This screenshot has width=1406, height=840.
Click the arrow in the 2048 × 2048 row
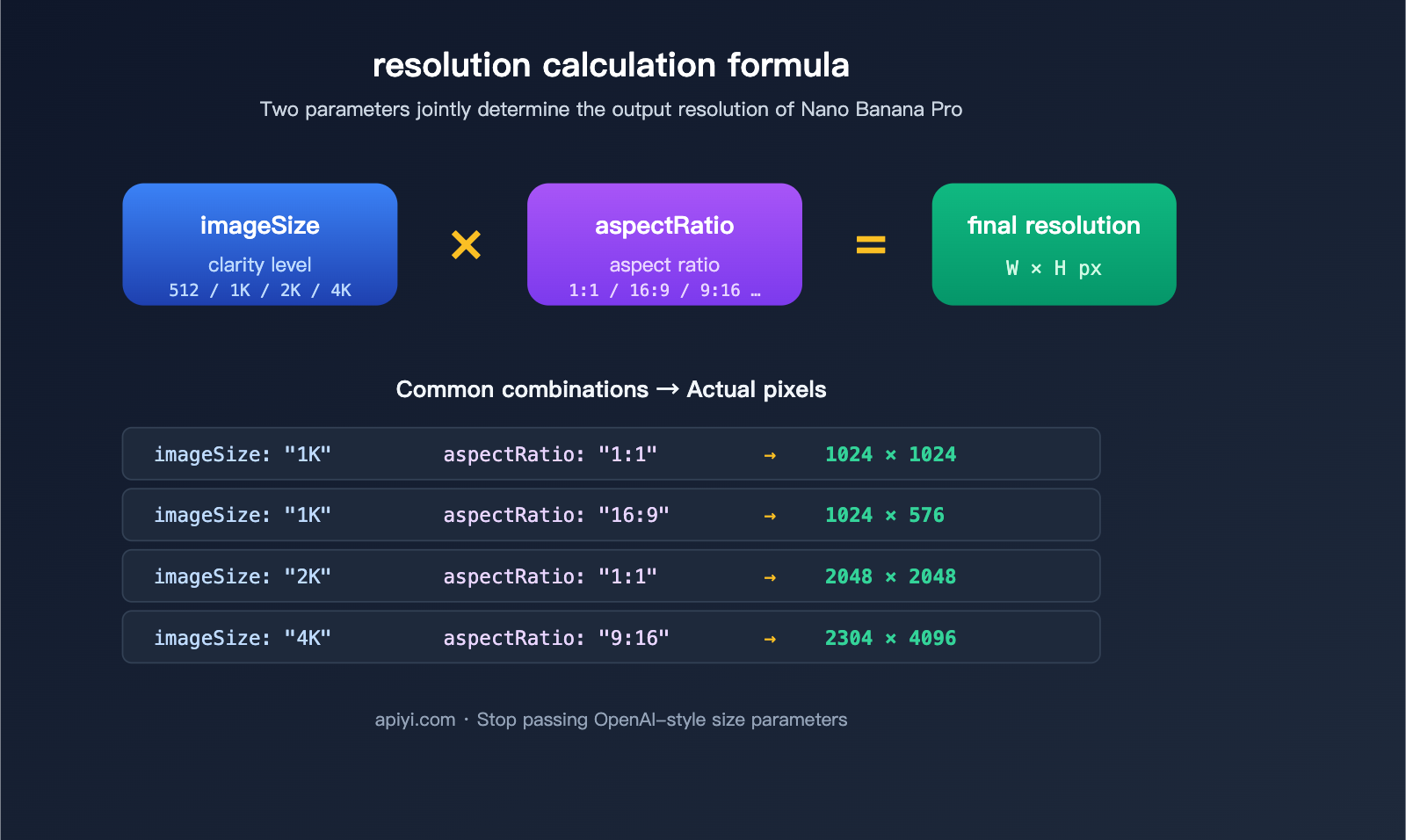click(x=770, y=577)
